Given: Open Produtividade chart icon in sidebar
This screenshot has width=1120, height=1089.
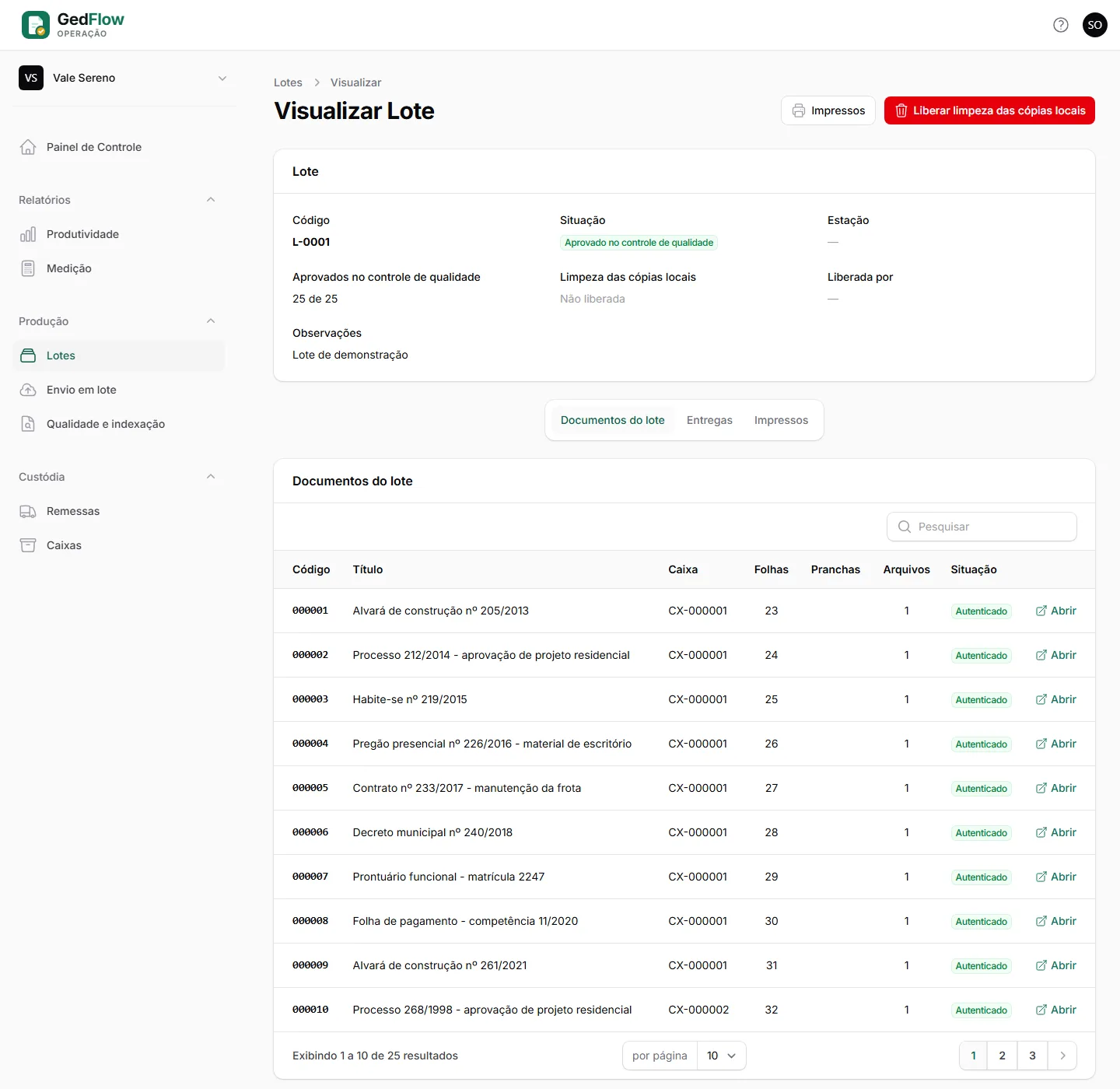Looking at the screenshot, I should pyautogui.click(x=28, y=234).
